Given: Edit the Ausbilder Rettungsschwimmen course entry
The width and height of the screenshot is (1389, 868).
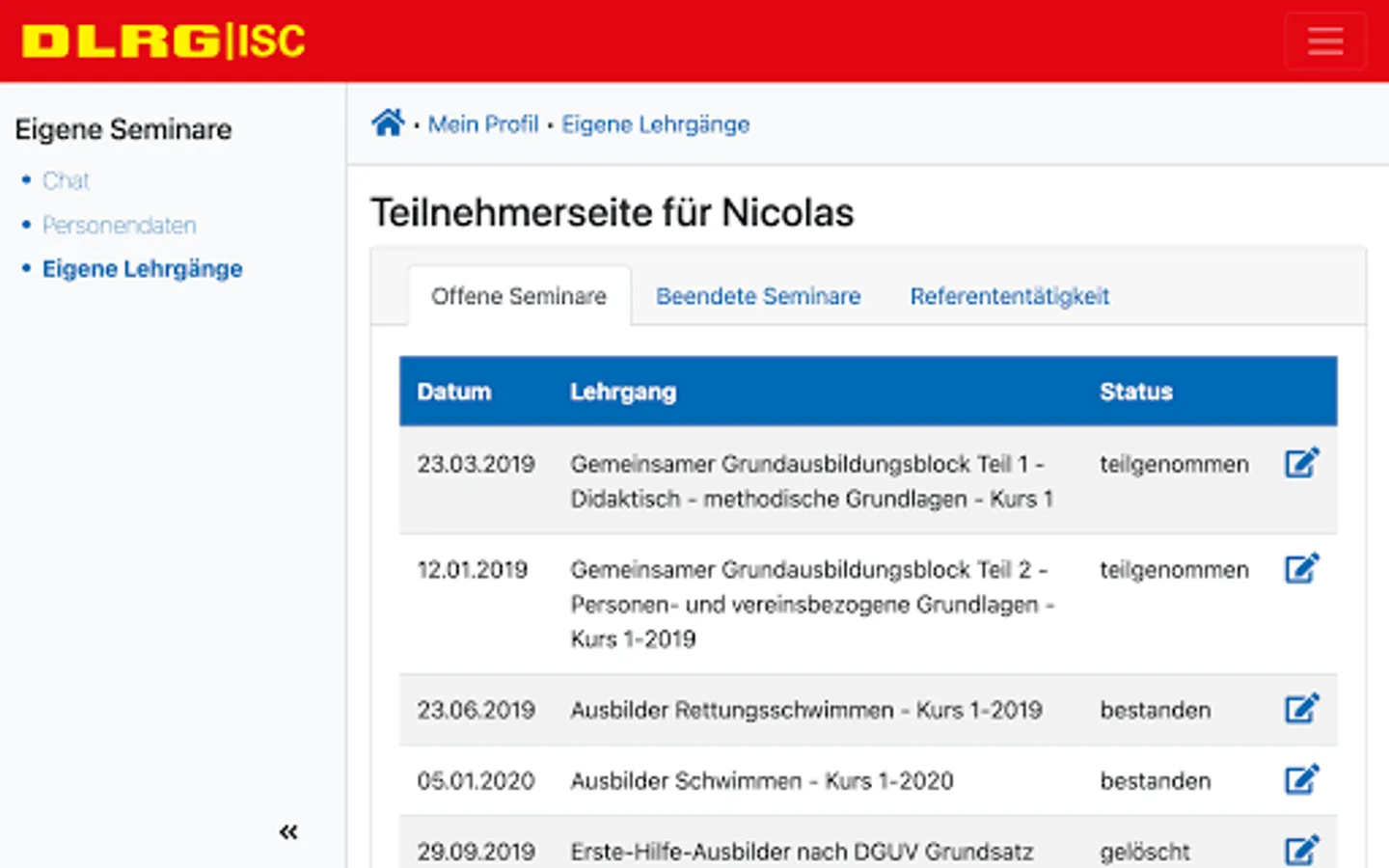Looking at the screenshot, I should pyautogui.click(x=1301, y=710).
